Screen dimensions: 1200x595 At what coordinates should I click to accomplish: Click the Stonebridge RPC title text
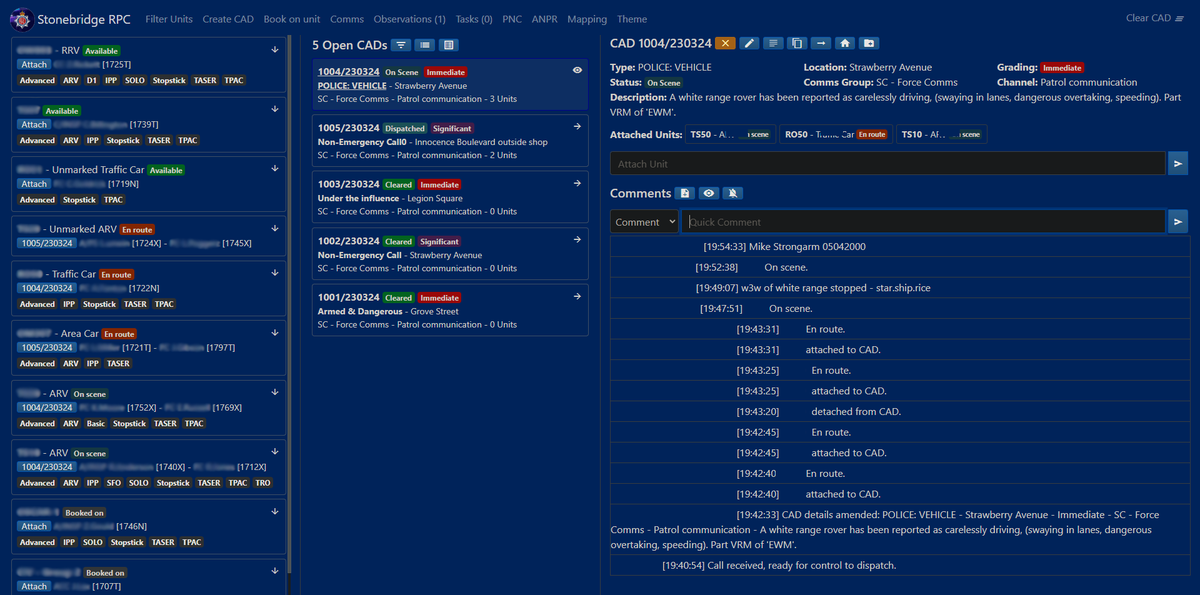(84, 19)
